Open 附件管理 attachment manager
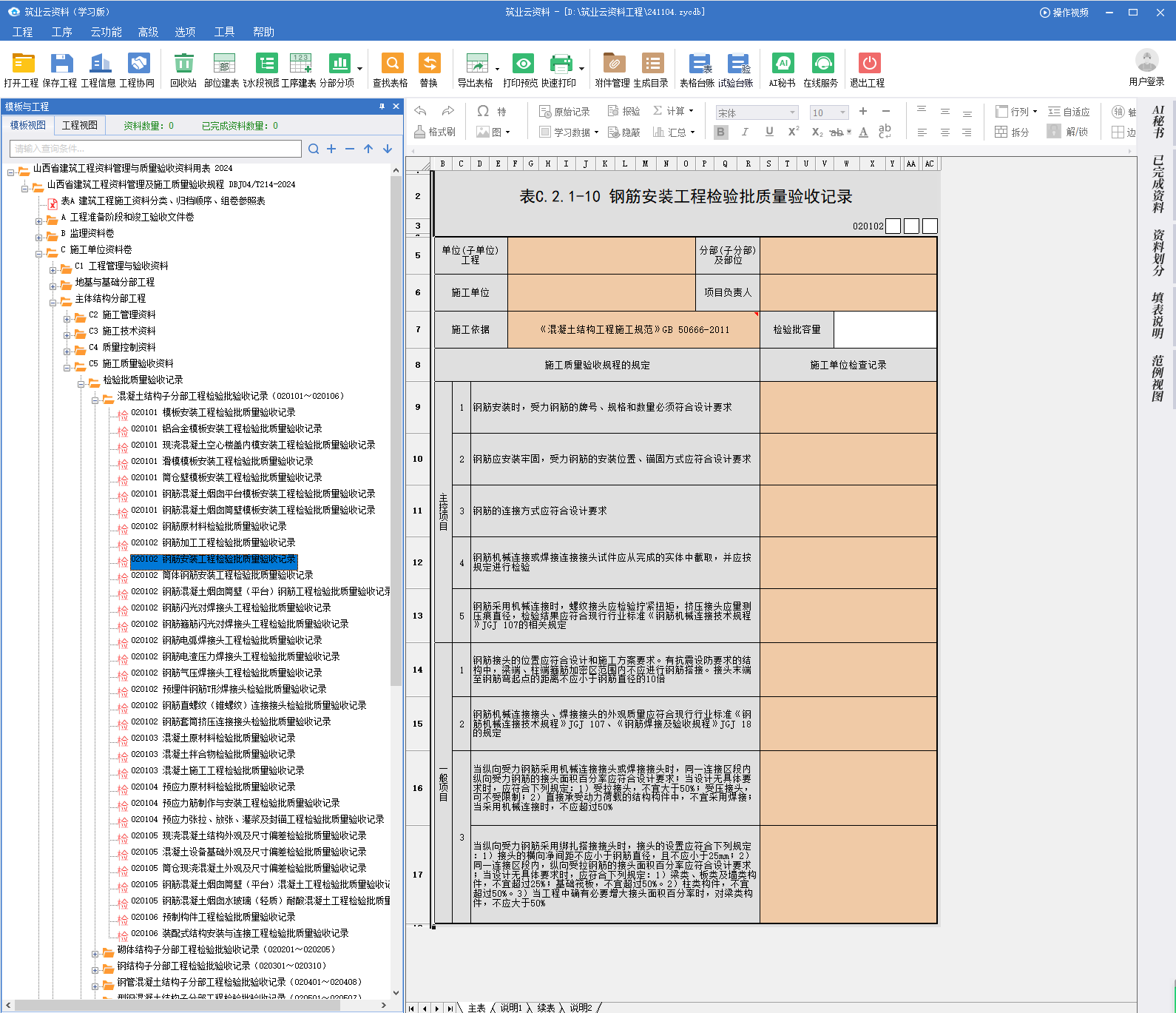 coord(613,69)
